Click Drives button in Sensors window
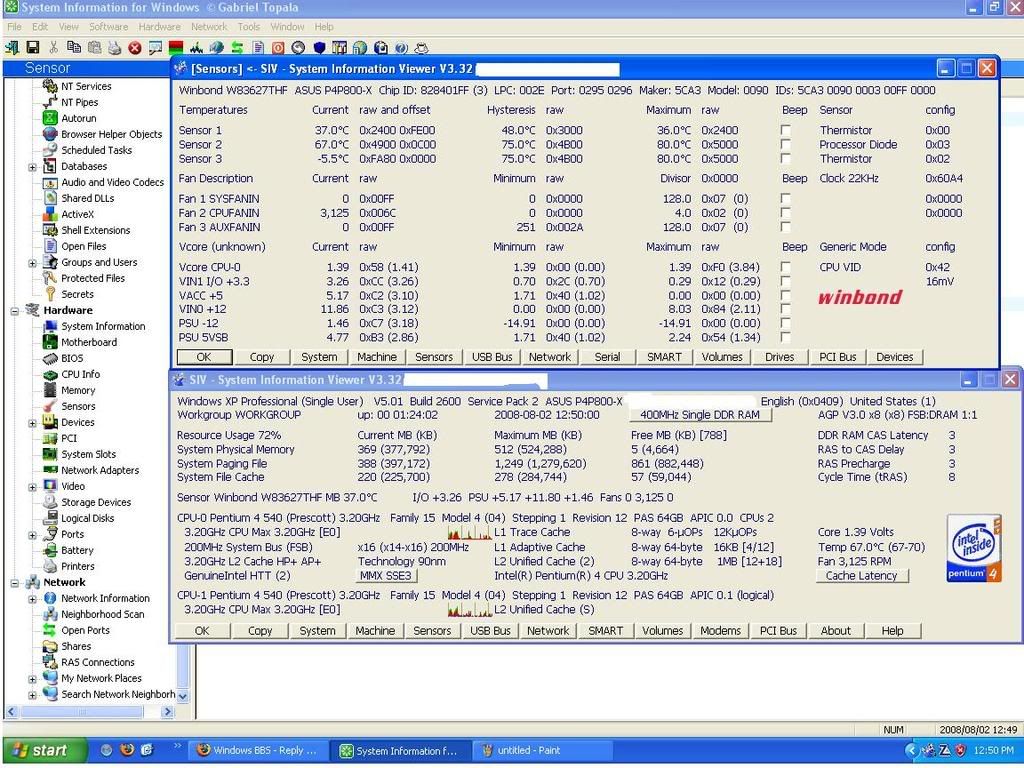 pos(780,357)
